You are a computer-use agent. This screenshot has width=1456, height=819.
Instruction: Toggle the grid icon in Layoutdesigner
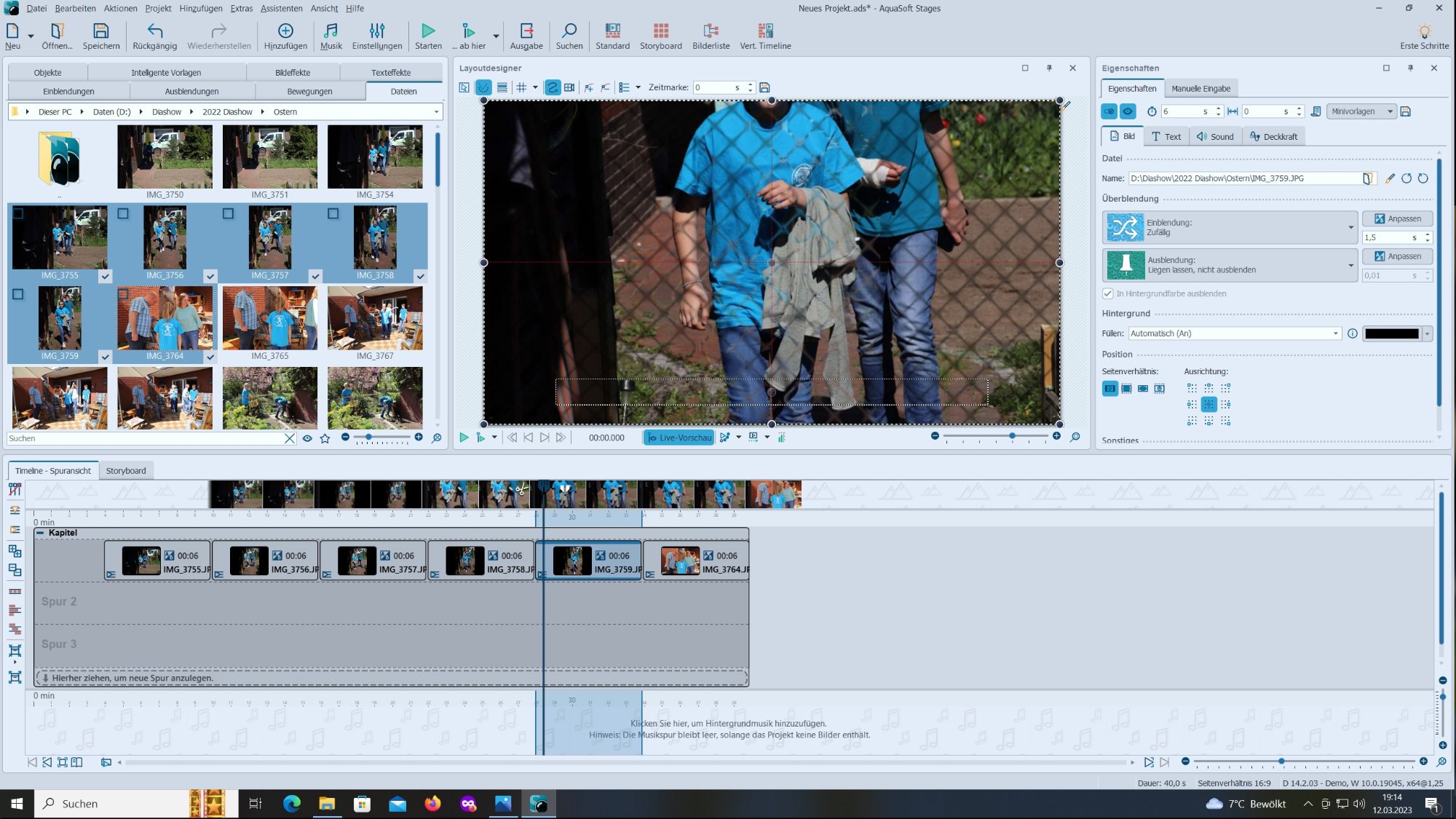point(521,87)
